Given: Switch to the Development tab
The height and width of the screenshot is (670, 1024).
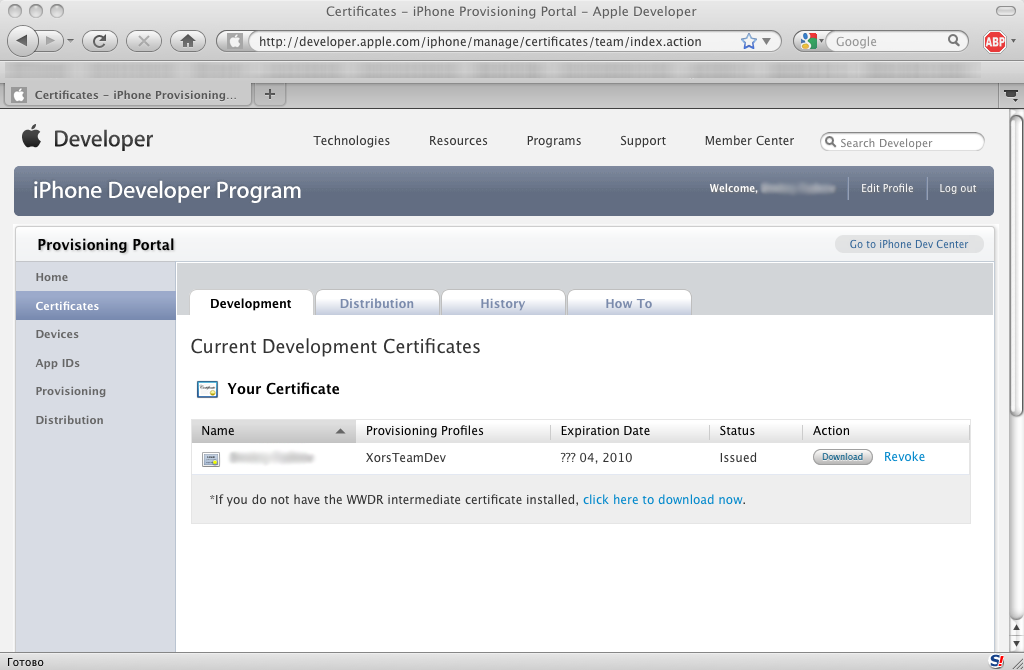Looking at the screenshot, I should [x=251, y=303].
